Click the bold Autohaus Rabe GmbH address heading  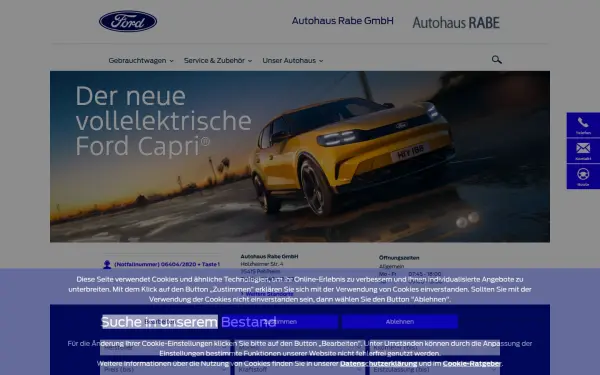[269, 256]
